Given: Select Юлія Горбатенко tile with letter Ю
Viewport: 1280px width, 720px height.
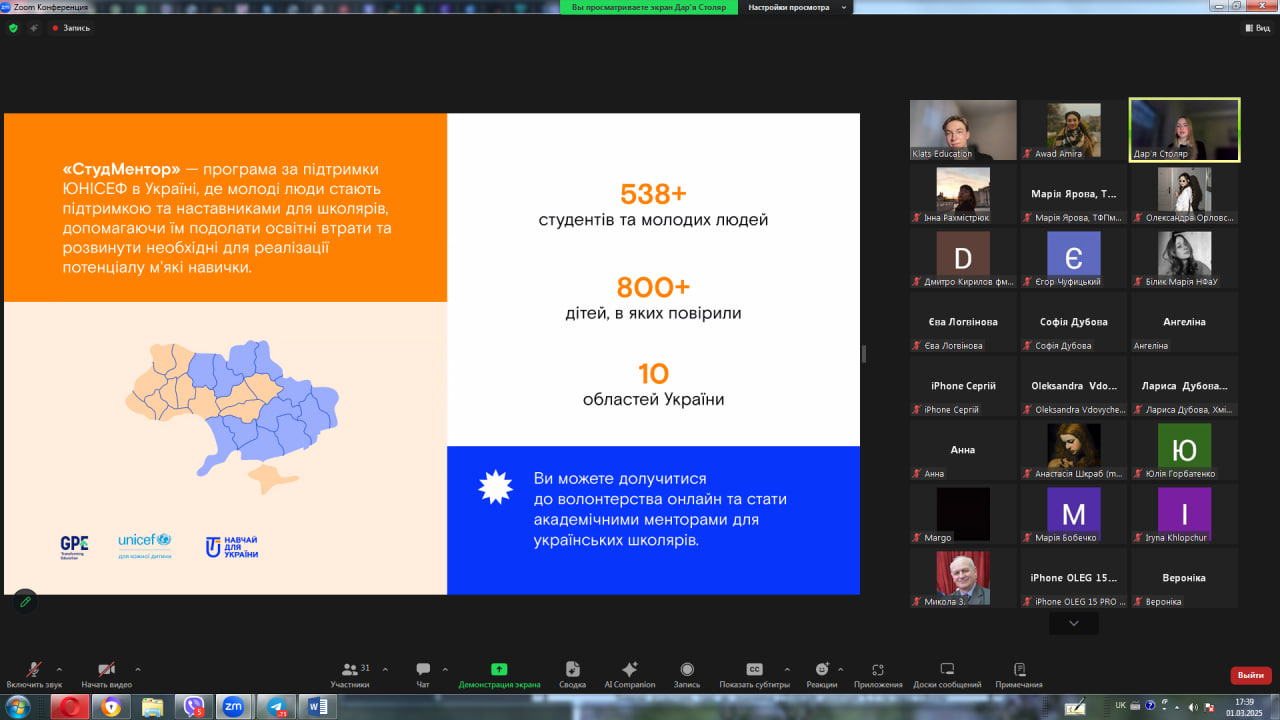Looking at the screenshot, I should pos(1184,450).
